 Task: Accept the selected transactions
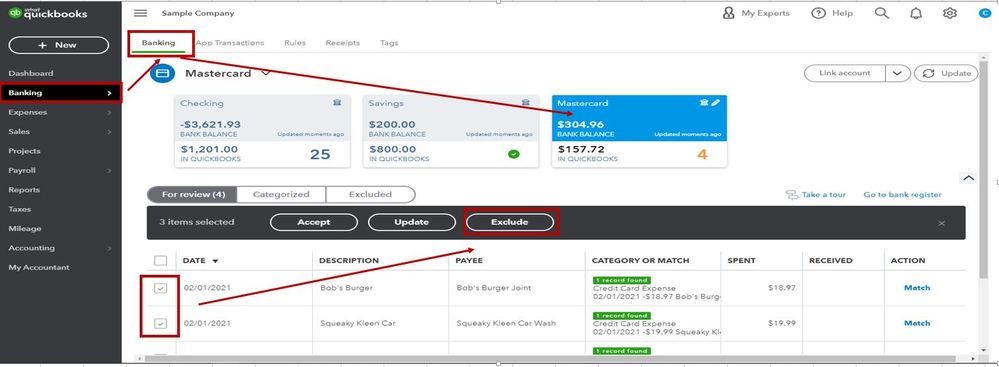(x=314, y=222)
